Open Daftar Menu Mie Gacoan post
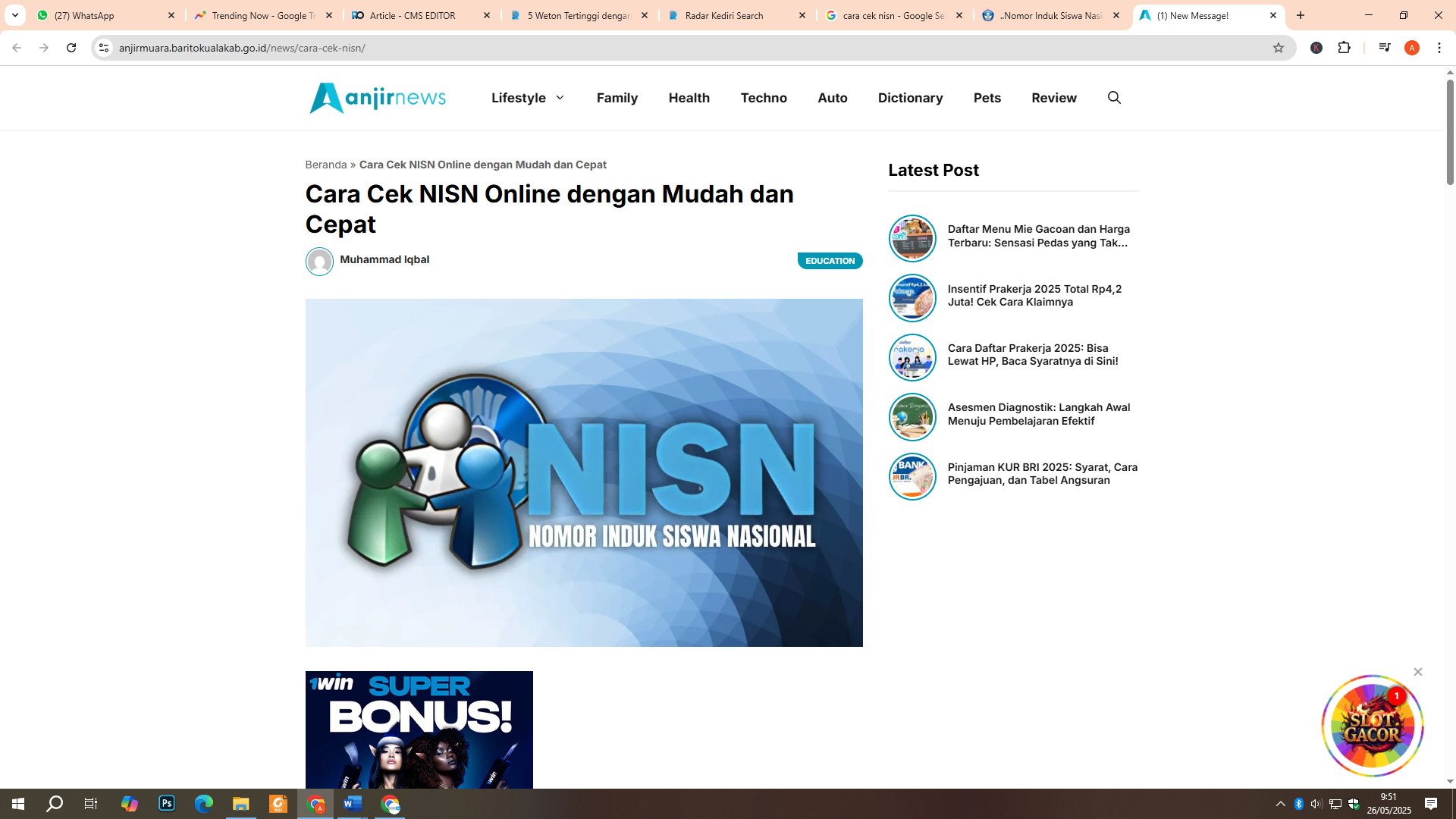 point(1039,236)
